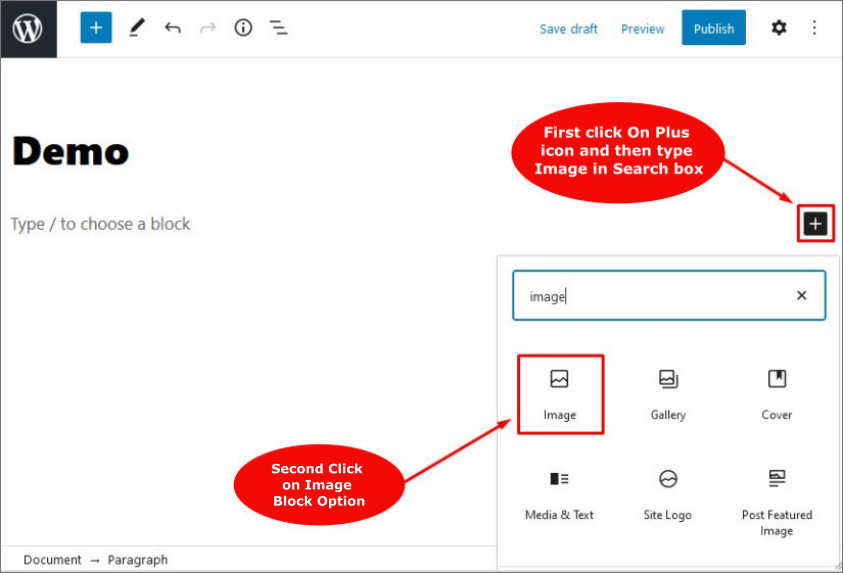Click Document in the bottom breadcrumb
This screenshot has height=573, width=843.
[52, 560]
